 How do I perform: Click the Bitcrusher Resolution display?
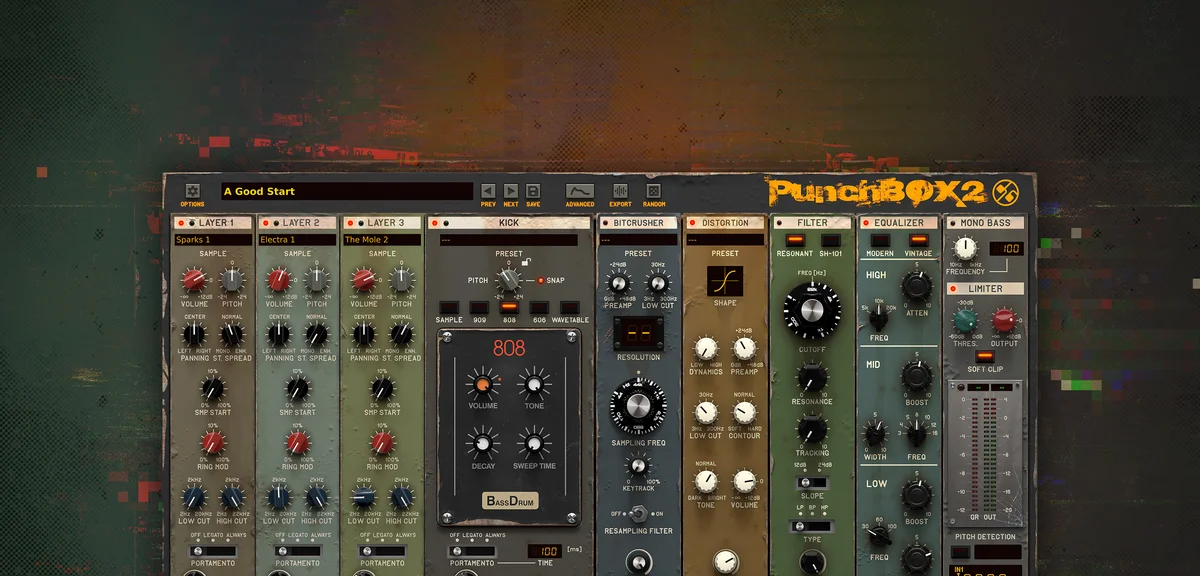coord(638,333)
